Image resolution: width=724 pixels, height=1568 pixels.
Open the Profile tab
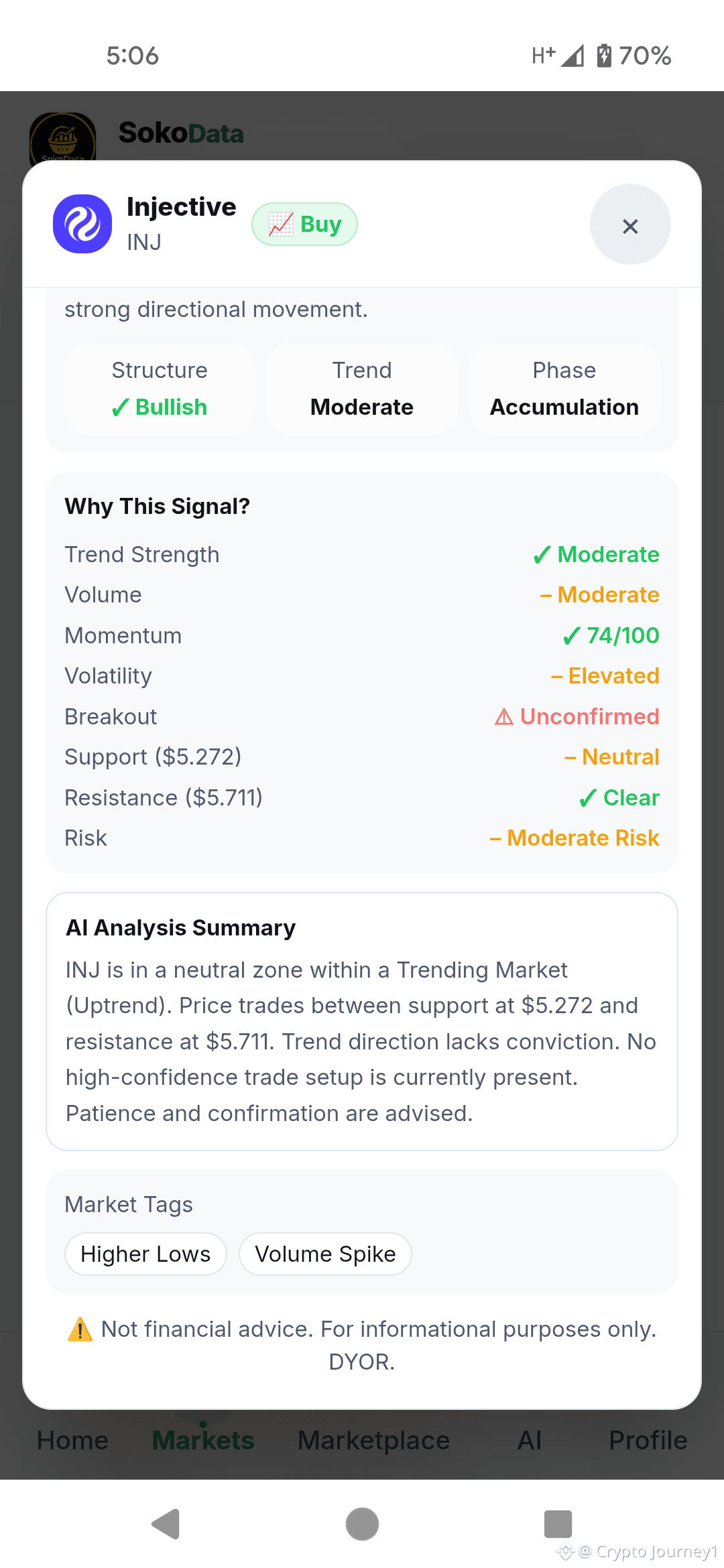coord(648,1440)
